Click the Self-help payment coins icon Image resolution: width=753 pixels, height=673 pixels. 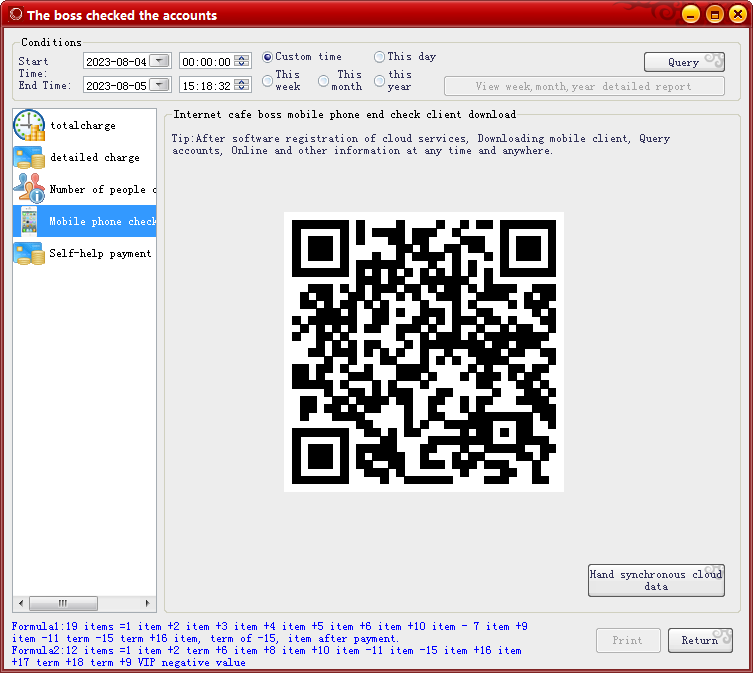pyautogui.click(x=29, y=253)
